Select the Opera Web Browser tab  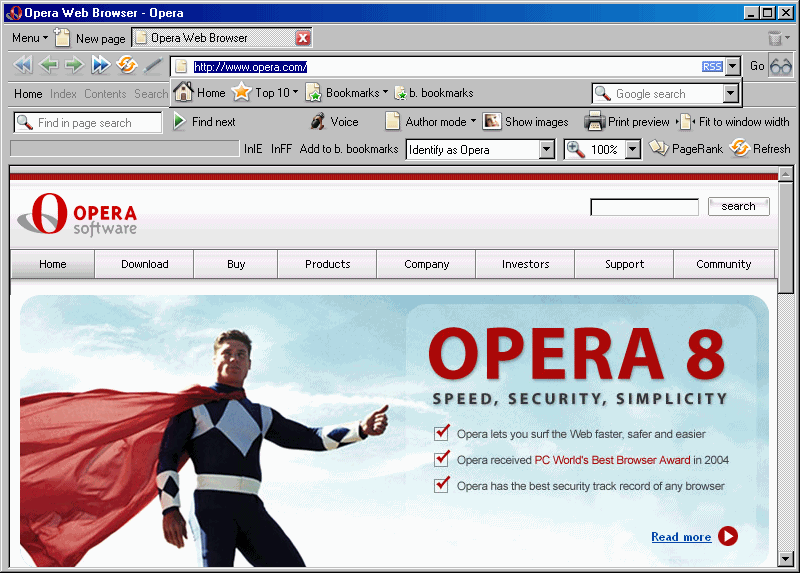tap(222, 38)
